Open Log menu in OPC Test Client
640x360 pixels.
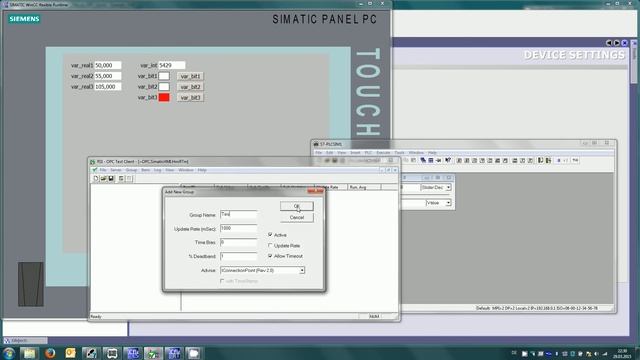coord(158,170)
